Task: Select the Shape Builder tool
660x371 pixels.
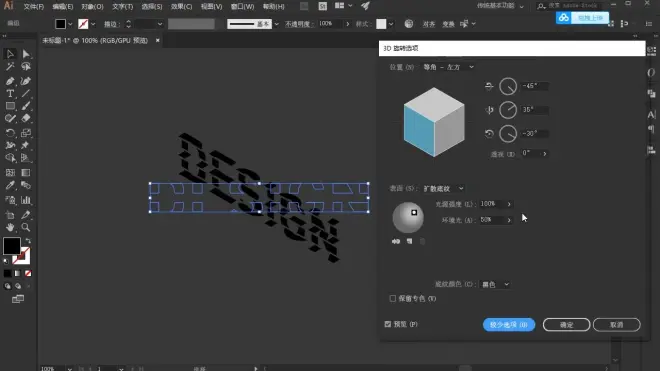Action: 10,158
